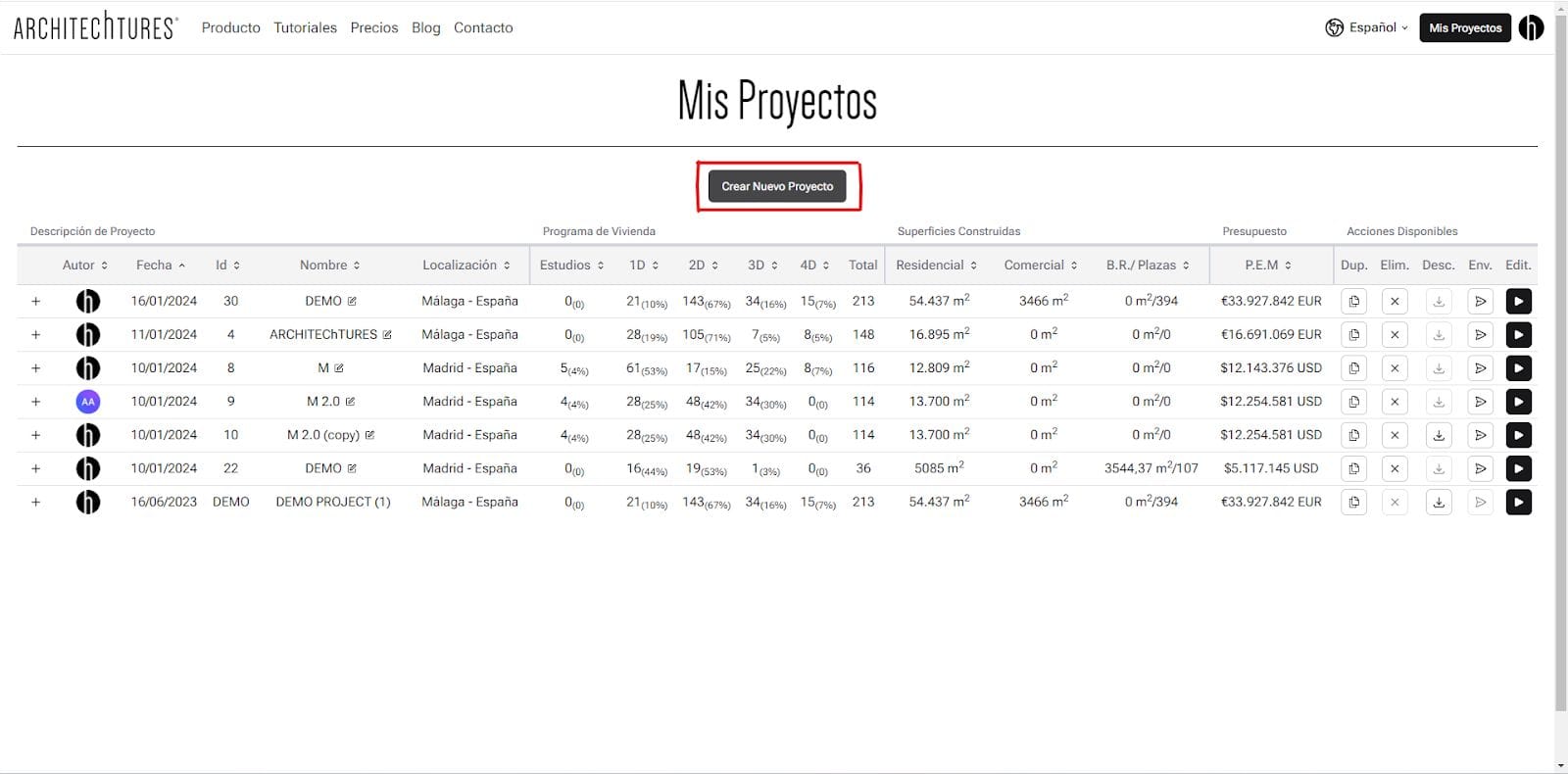
Task: Open editor for project M
Action: click(x=1518, y=368)
